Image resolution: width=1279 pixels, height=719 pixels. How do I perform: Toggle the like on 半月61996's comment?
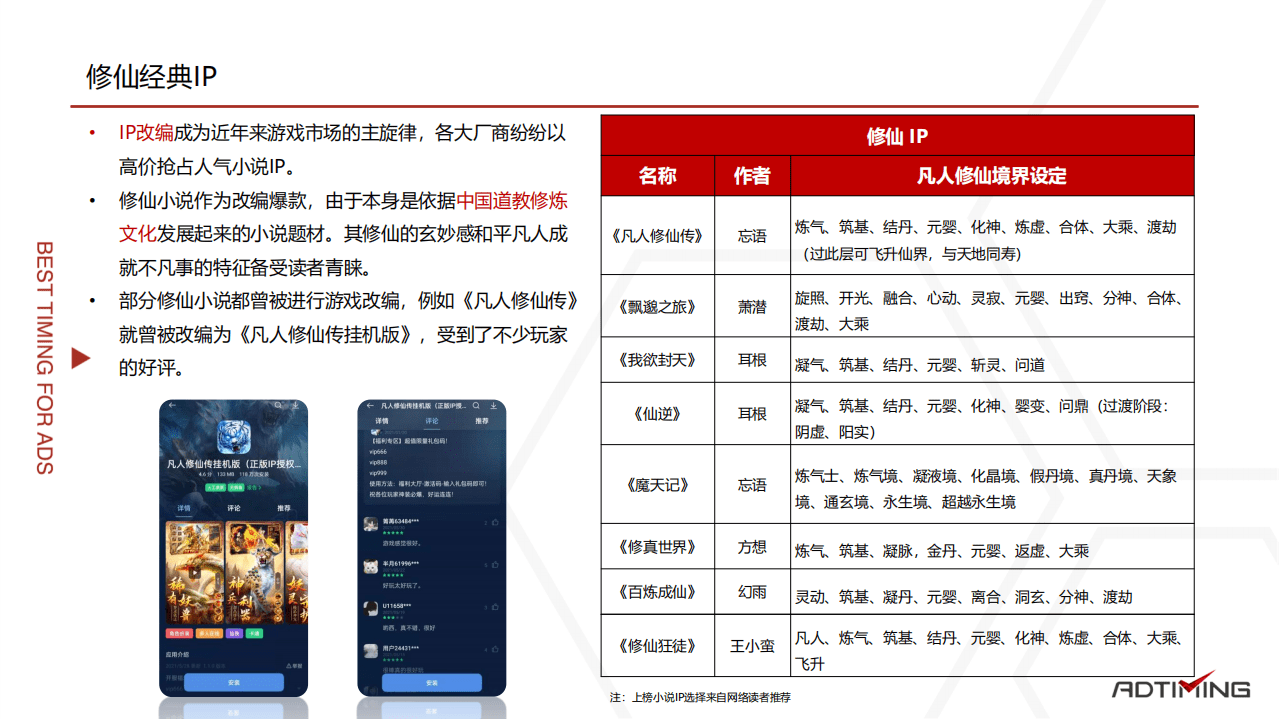pos(493,565)
